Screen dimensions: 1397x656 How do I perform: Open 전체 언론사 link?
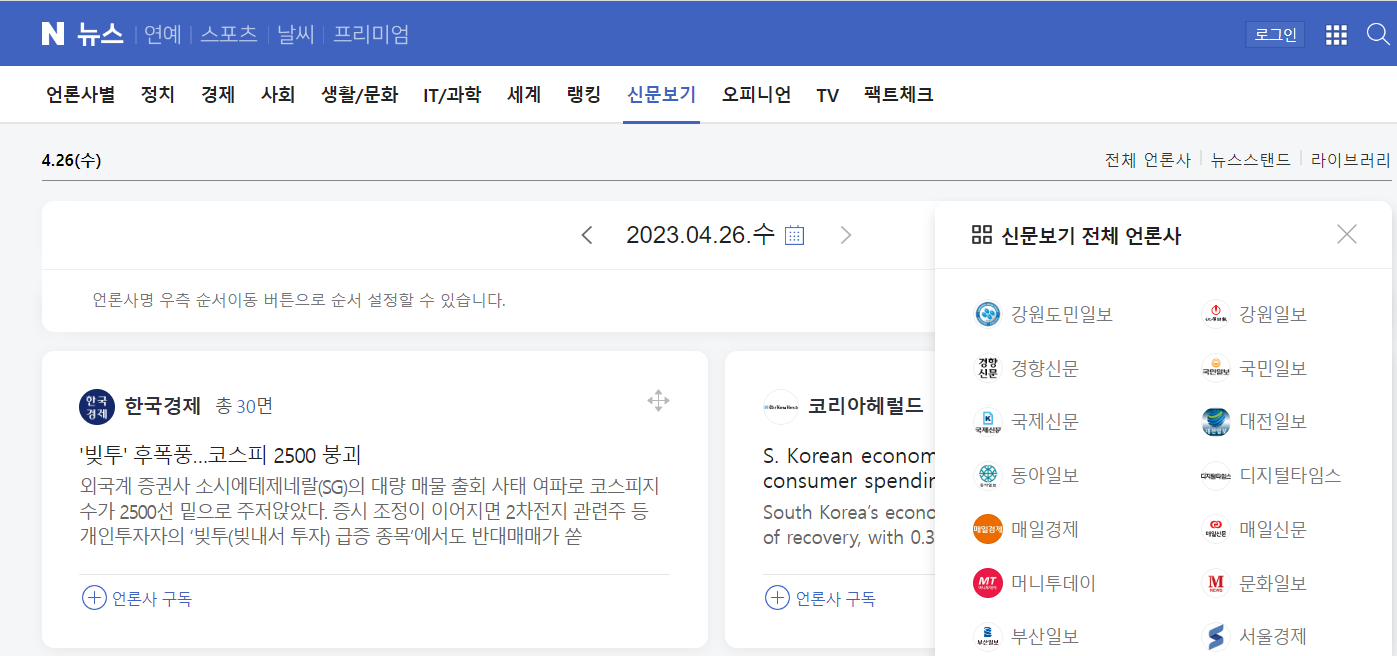(x=1148, y=160)
